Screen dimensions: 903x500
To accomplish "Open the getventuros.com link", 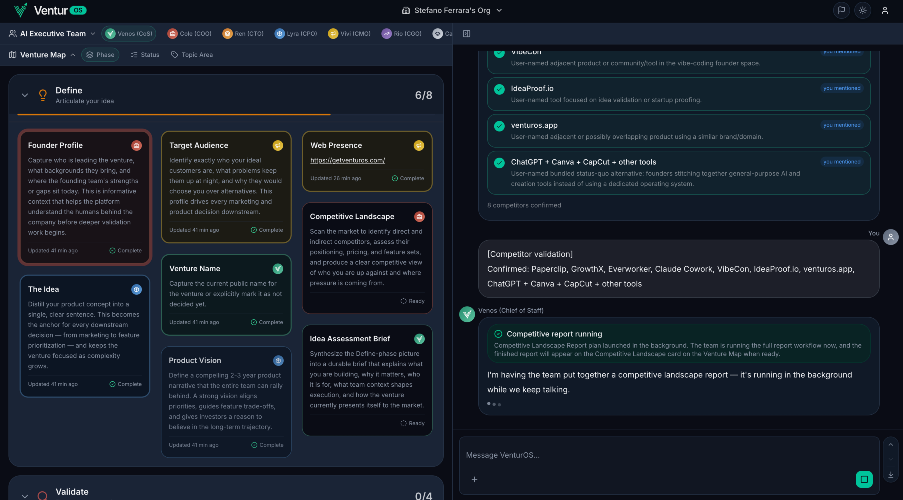I will (x=347, y=160).
